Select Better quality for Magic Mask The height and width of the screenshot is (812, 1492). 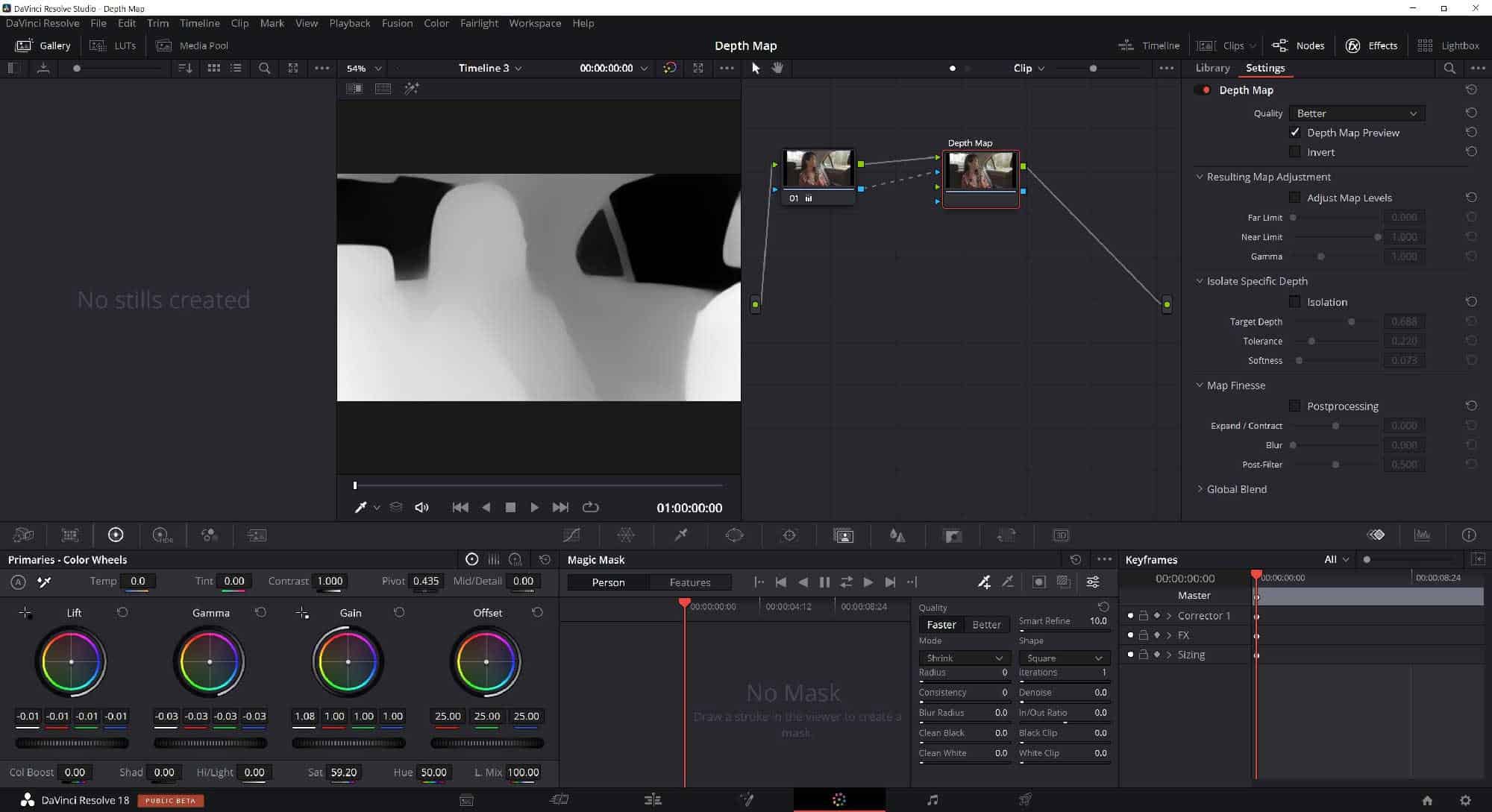coord(986,625)
